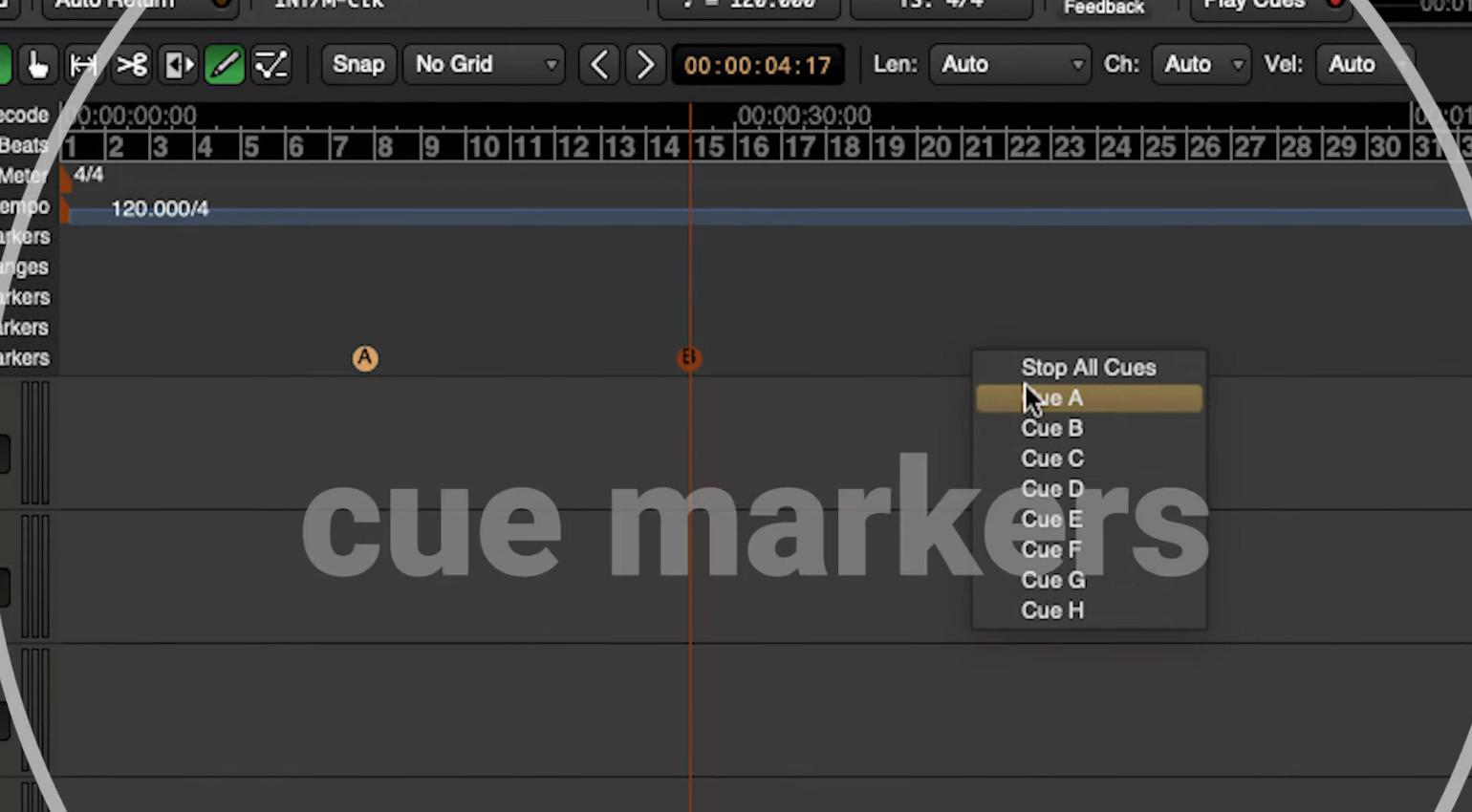This screenshot has height=812, width=1472.
Task: Choose Cue B in the menu
Action: pos(1089,429)
